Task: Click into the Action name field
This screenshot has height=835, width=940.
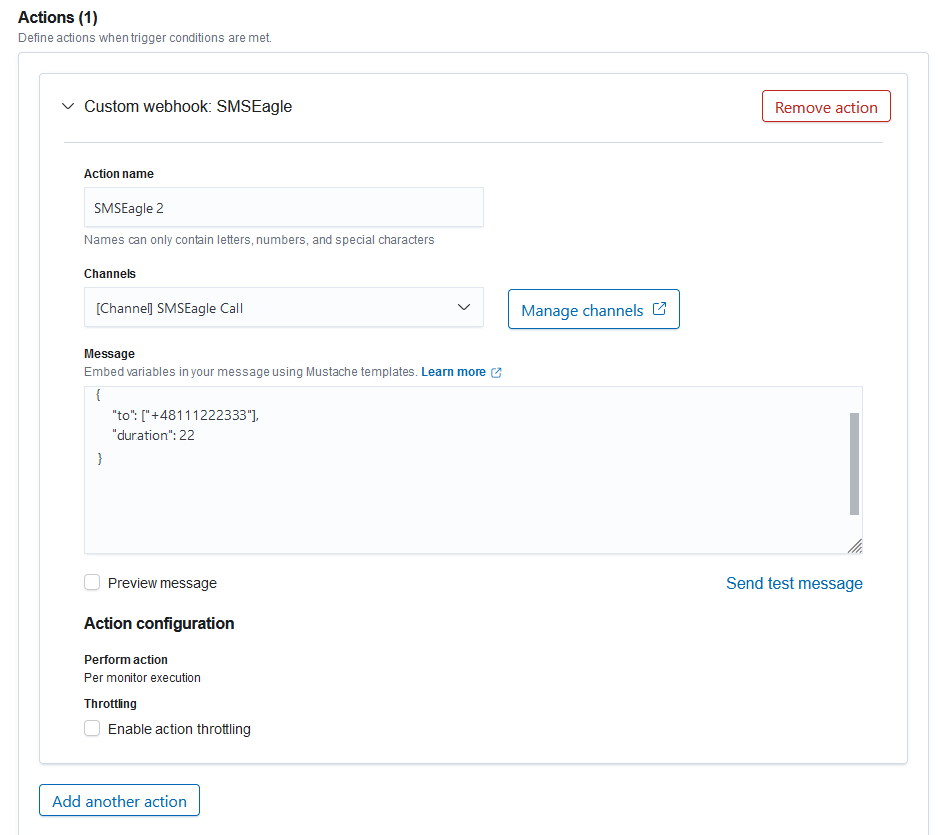Action: point(284,207)
